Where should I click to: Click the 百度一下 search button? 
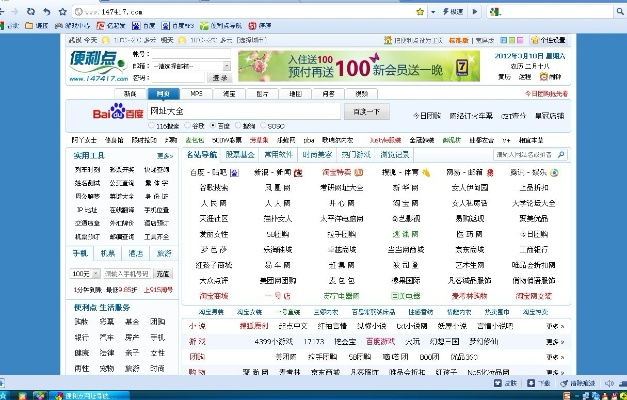pos(366,112)
